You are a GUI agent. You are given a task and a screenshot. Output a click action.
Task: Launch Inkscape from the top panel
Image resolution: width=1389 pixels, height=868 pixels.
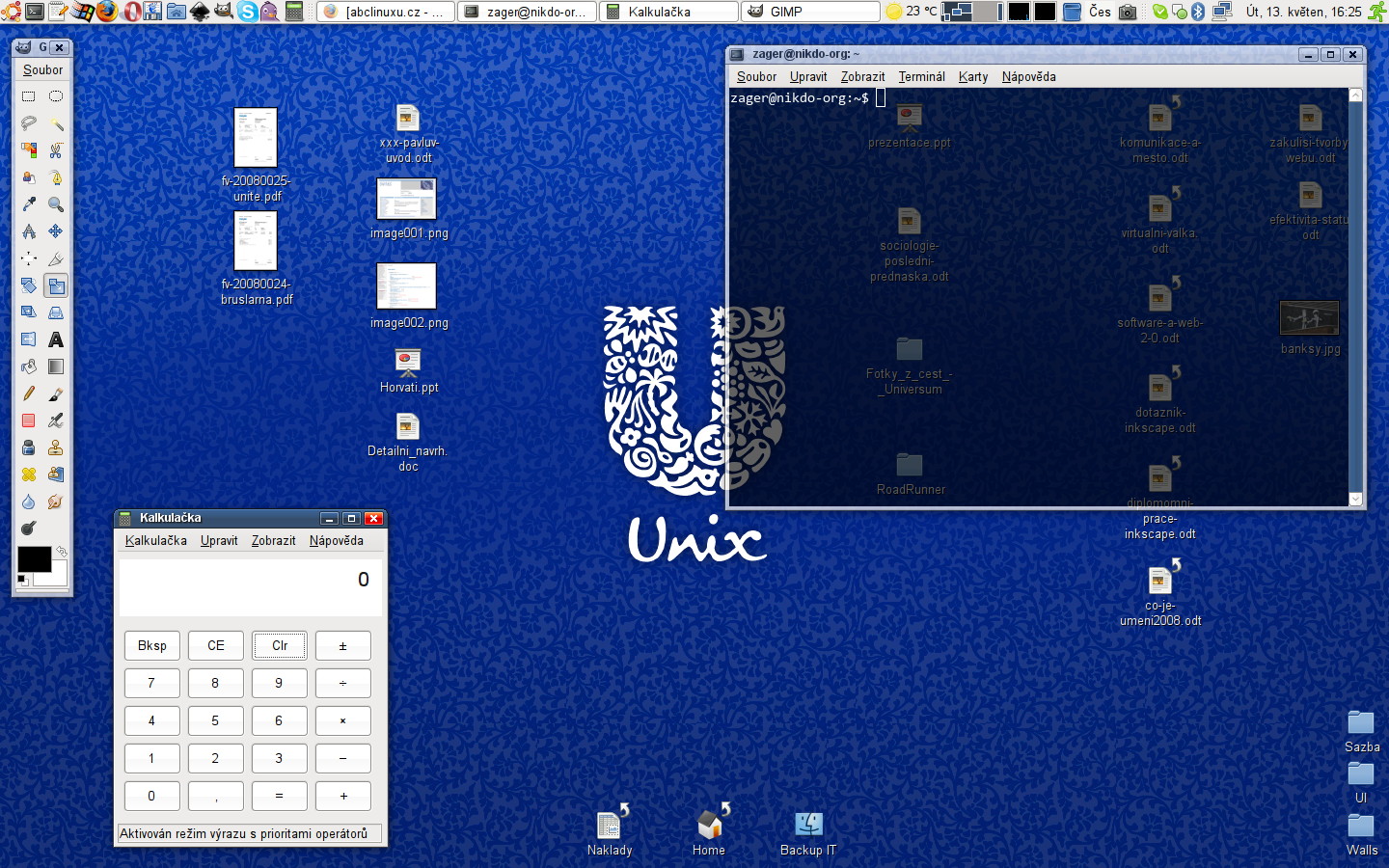coord(200,12)
